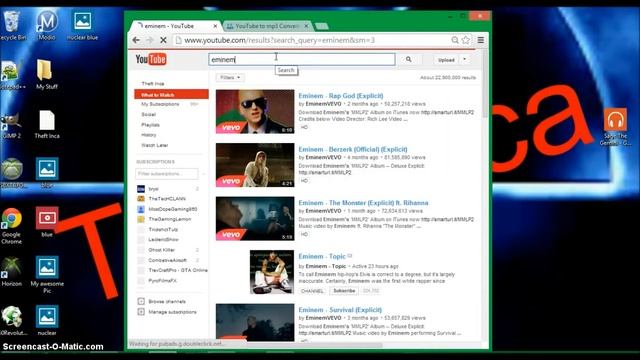Open the PyroFilmsFX subscription
This screenshot has height=360, width=640.
click(162, 281)
